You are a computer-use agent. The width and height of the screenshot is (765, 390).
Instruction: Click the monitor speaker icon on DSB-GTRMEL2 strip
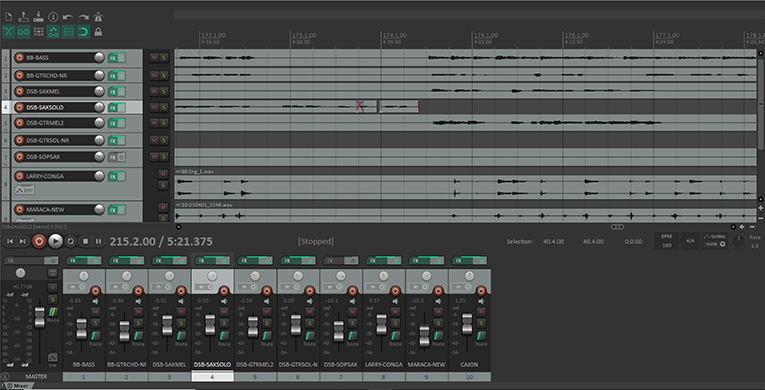coord(267,301)
